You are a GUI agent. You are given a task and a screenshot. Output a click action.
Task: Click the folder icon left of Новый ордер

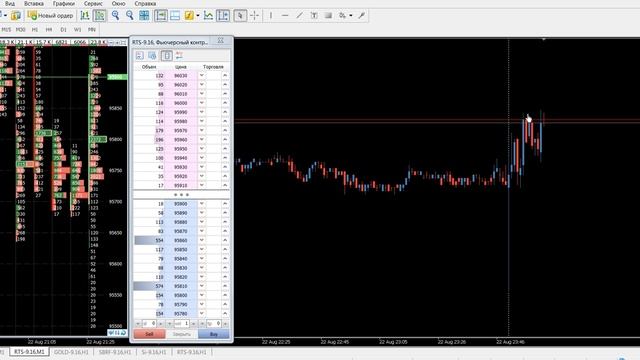point(16,16)
